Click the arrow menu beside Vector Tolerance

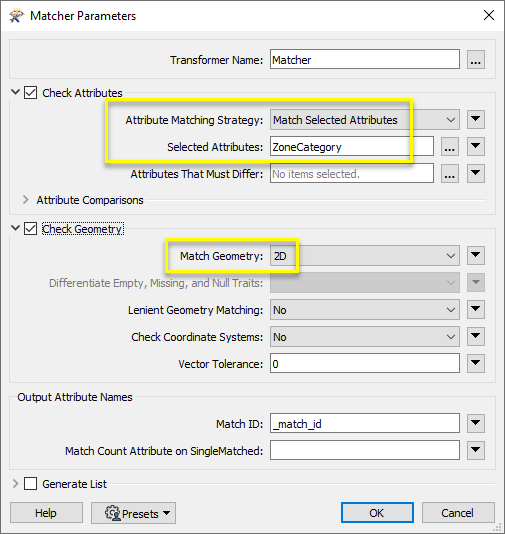[475, 363]
